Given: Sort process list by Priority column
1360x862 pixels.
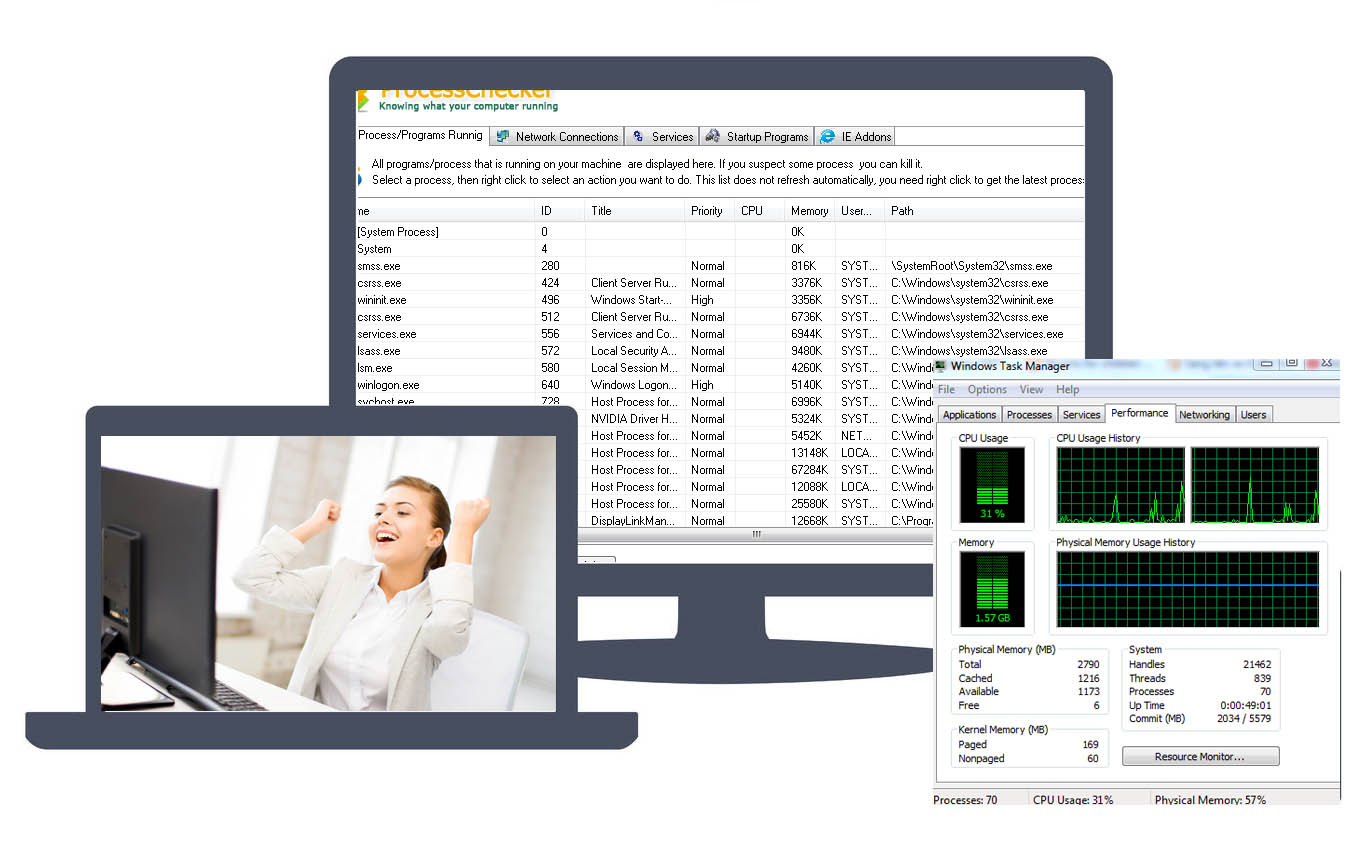Looking at the screenshot, I should pos(710,211).
